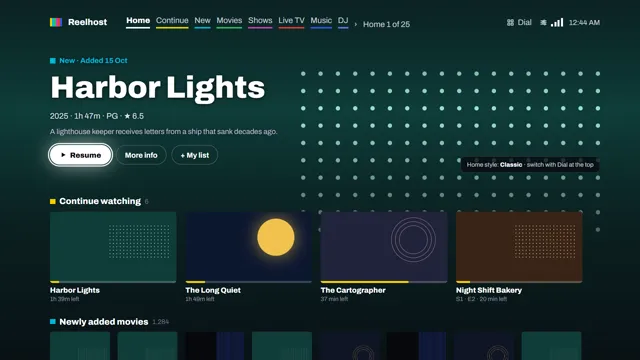Open the Dial home style switcher
The image size is (640, 360).
[x=519, y=22]
